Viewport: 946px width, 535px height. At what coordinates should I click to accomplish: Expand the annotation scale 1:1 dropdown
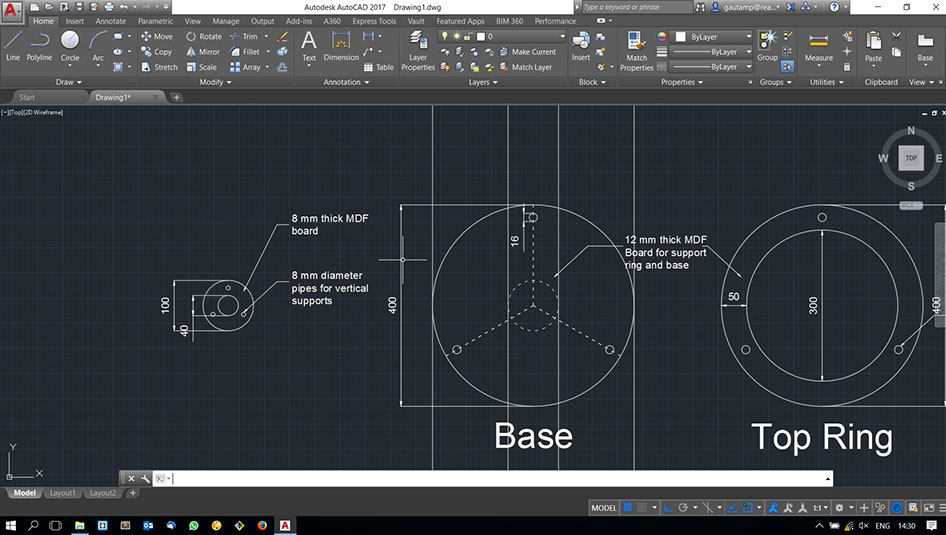[x=822, y=508]
